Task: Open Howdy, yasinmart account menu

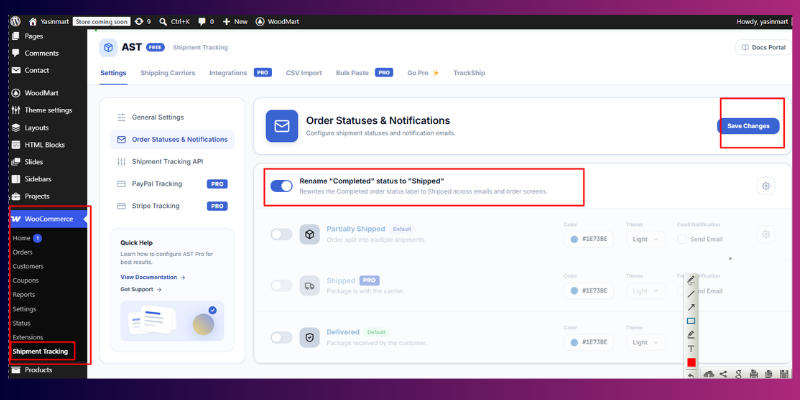Action: [762, 21]
